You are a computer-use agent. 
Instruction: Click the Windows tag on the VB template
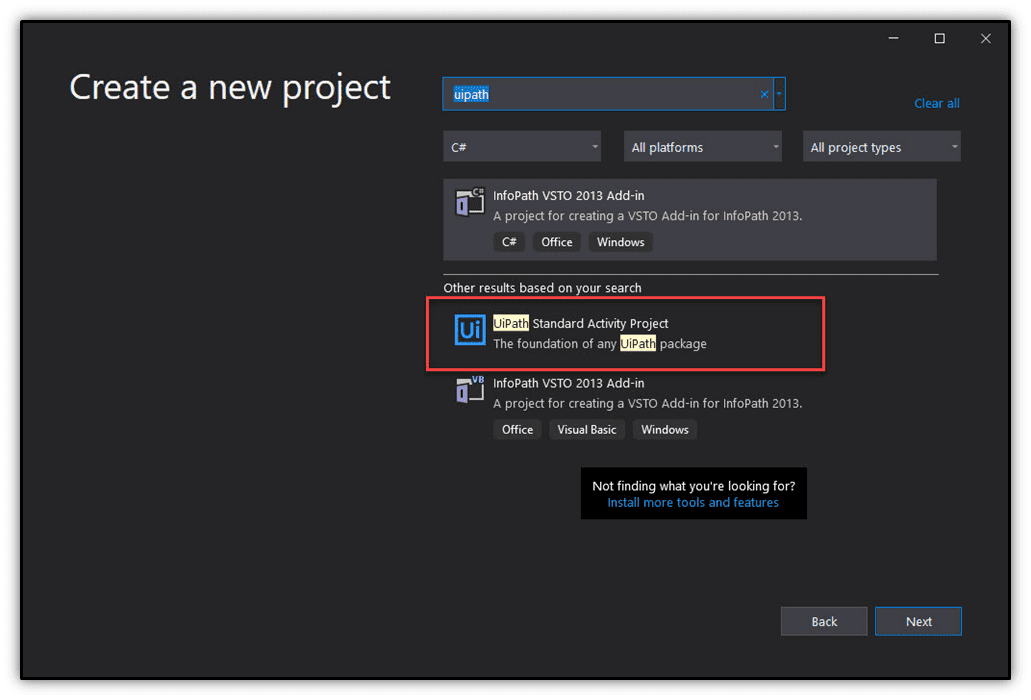pyautogui.click(x=664, y=429)
